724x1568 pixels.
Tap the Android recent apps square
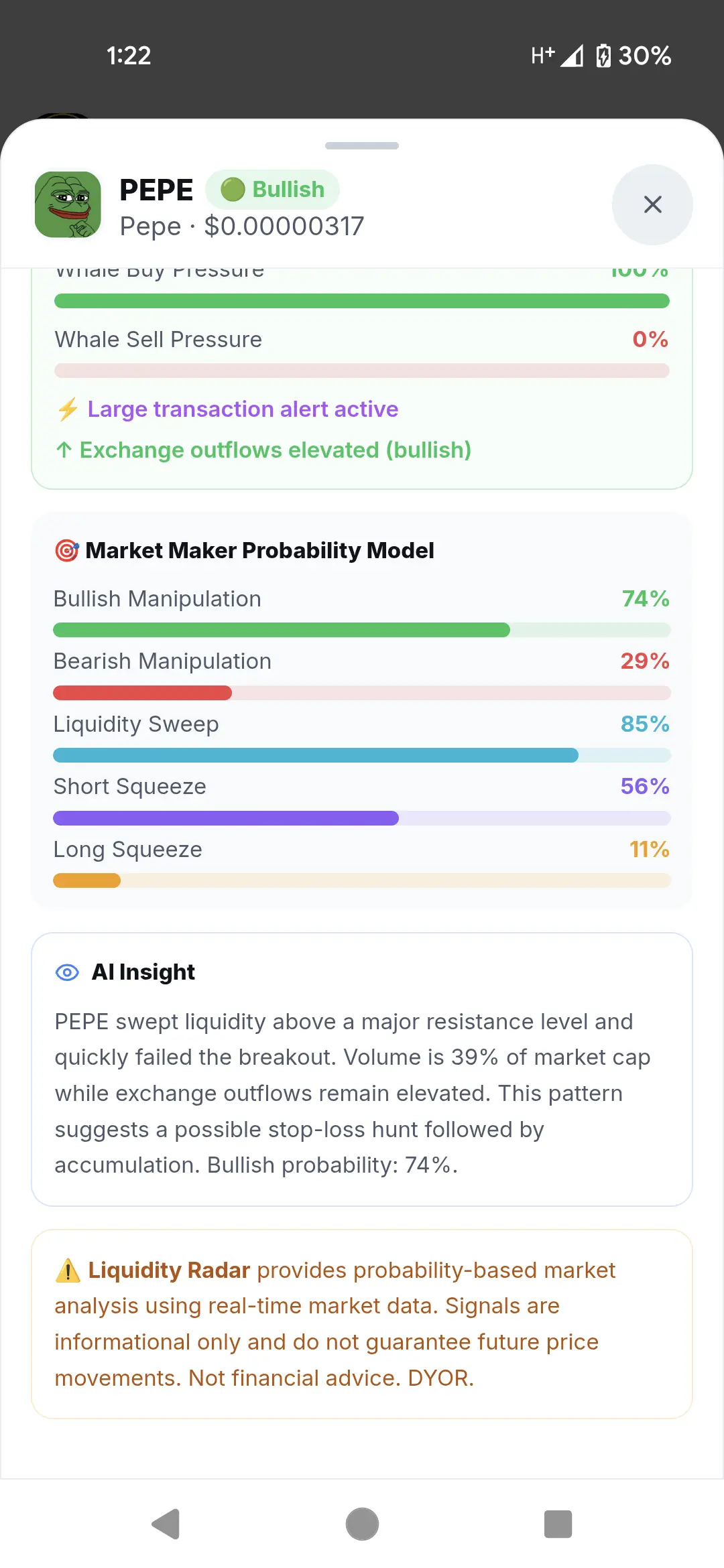pos(558,1524)
